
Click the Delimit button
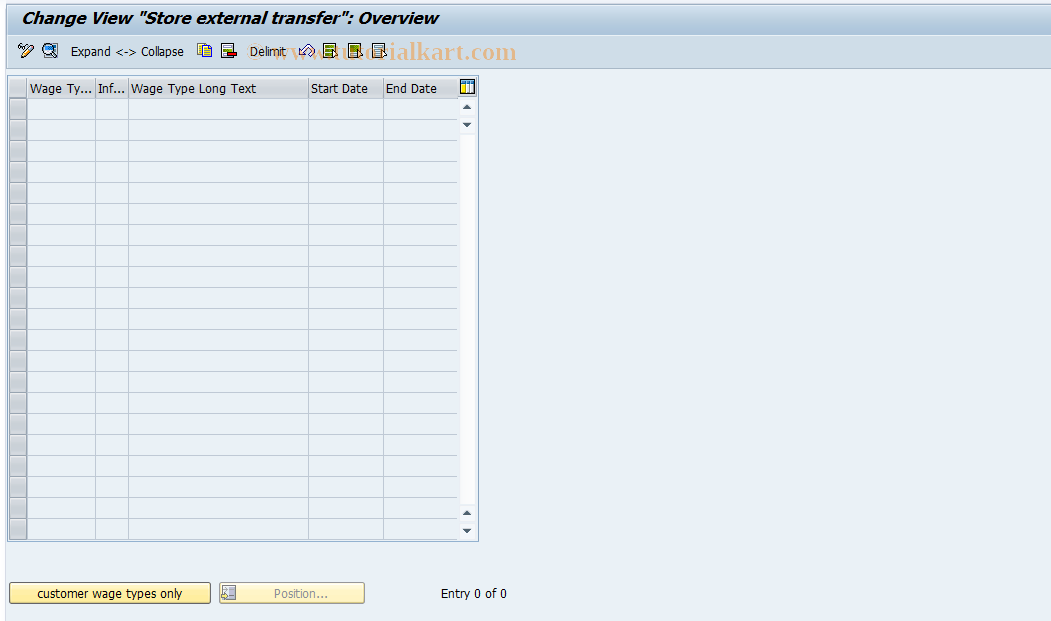[x=267, y=52]
